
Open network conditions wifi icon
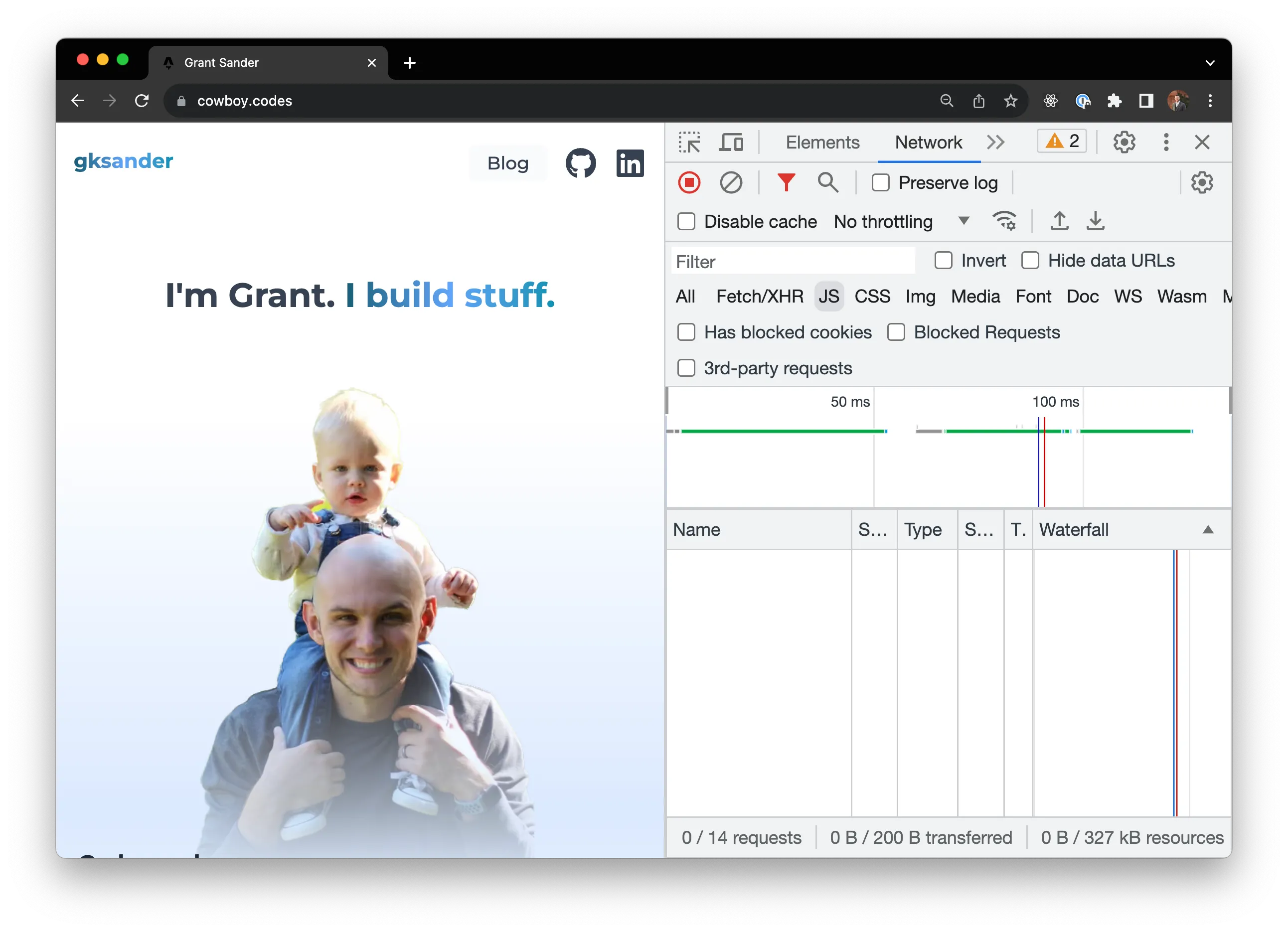click(1004, 220)
